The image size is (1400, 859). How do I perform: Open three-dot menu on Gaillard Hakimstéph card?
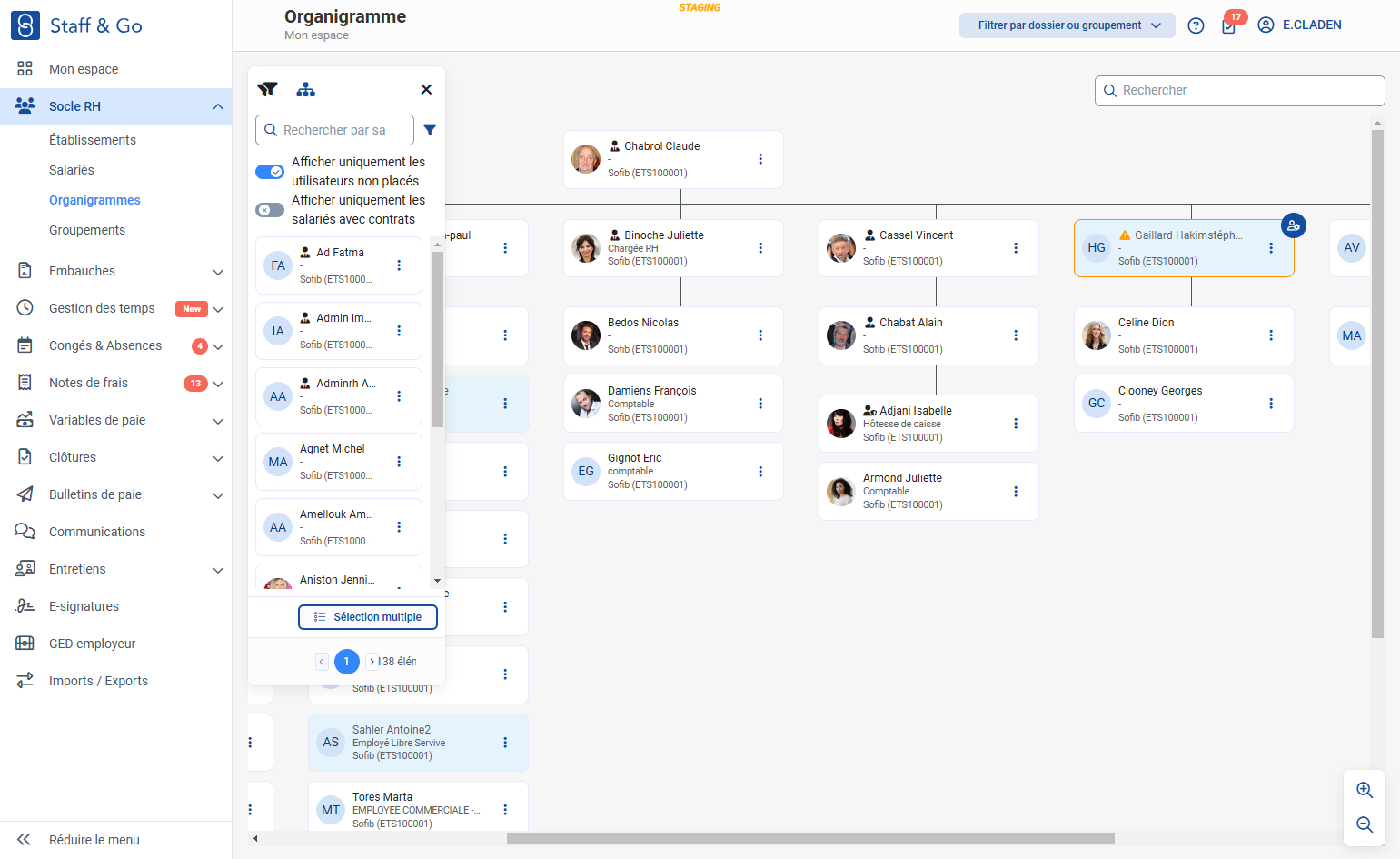tap(1271, 248)
